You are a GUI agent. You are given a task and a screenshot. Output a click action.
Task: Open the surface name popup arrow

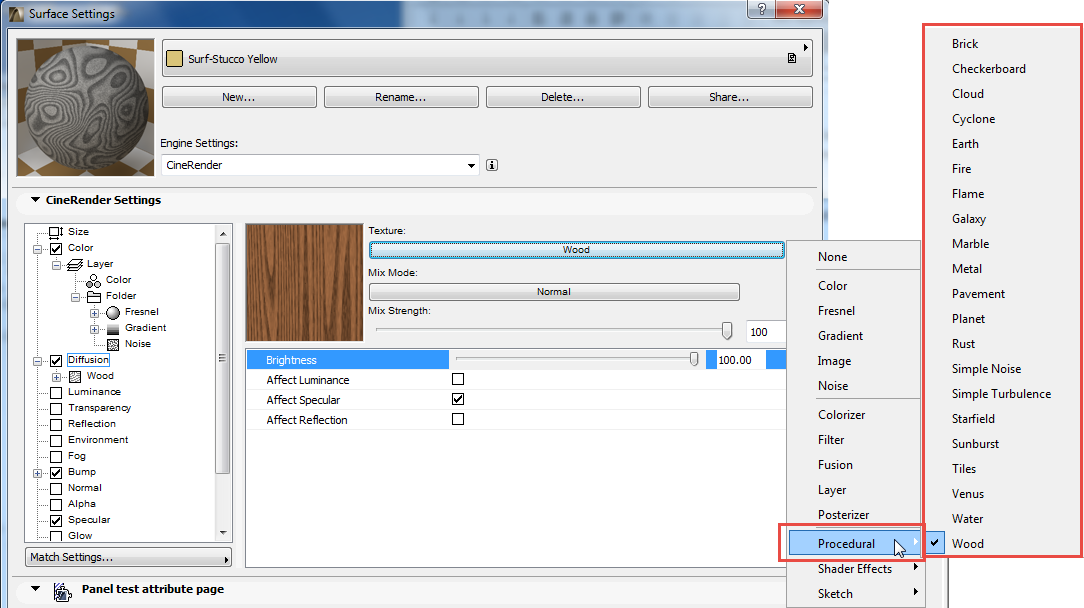click(x=805, y=47)
